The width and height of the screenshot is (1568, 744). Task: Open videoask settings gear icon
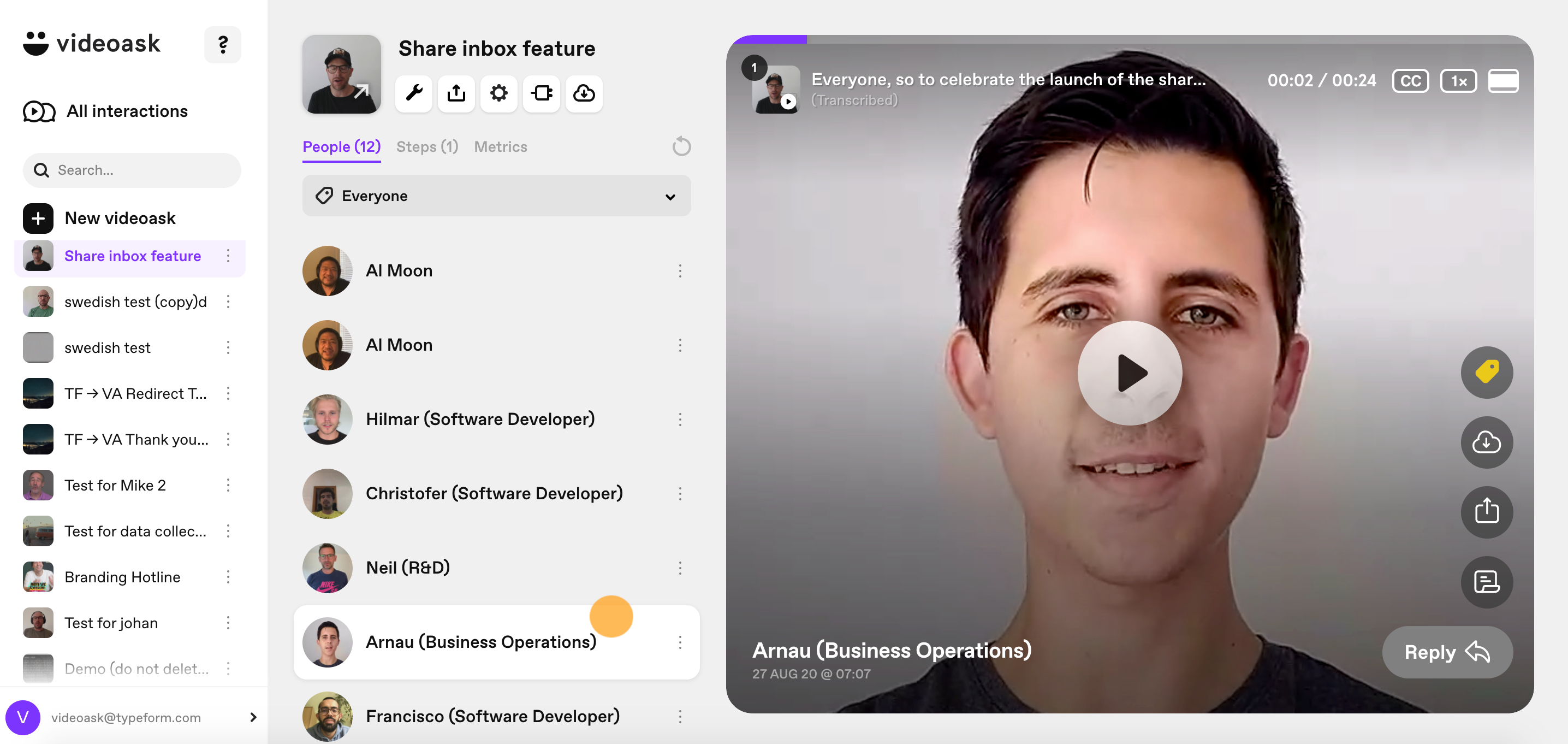[499, 93]
